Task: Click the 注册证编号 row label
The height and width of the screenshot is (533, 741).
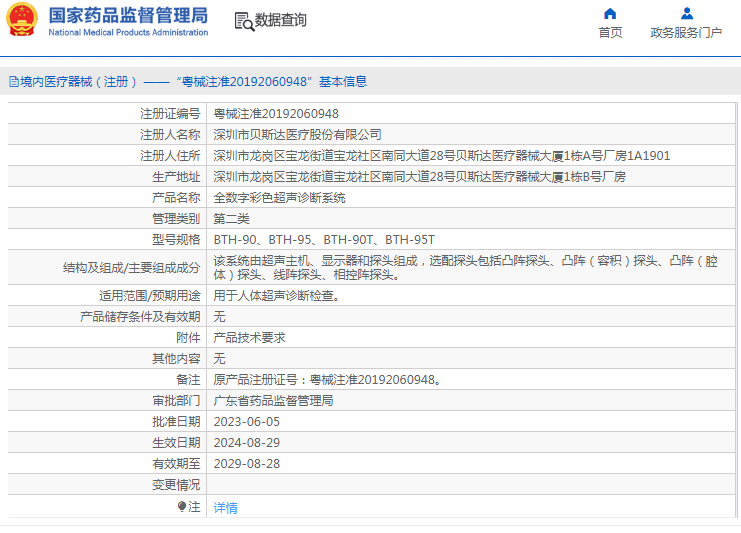Action: tap(170, 114)
